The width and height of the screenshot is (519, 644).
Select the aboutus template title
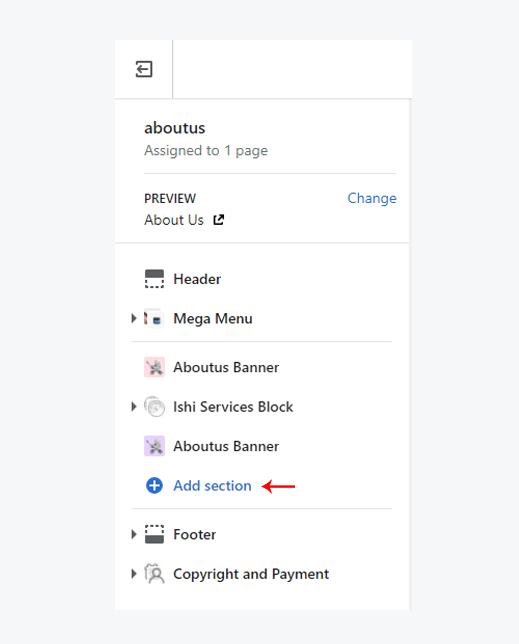[175, 128]
